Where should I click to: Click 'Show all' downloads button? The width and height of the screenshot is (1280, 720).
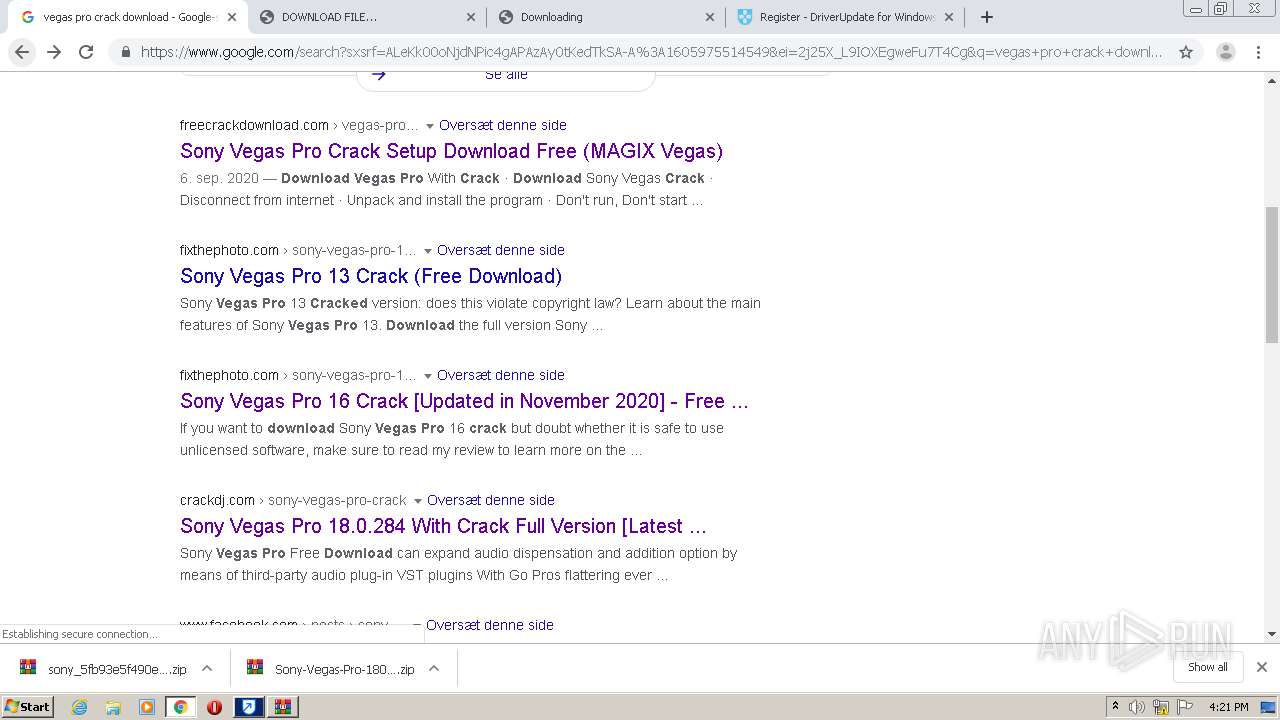[x=1208, y=667]
